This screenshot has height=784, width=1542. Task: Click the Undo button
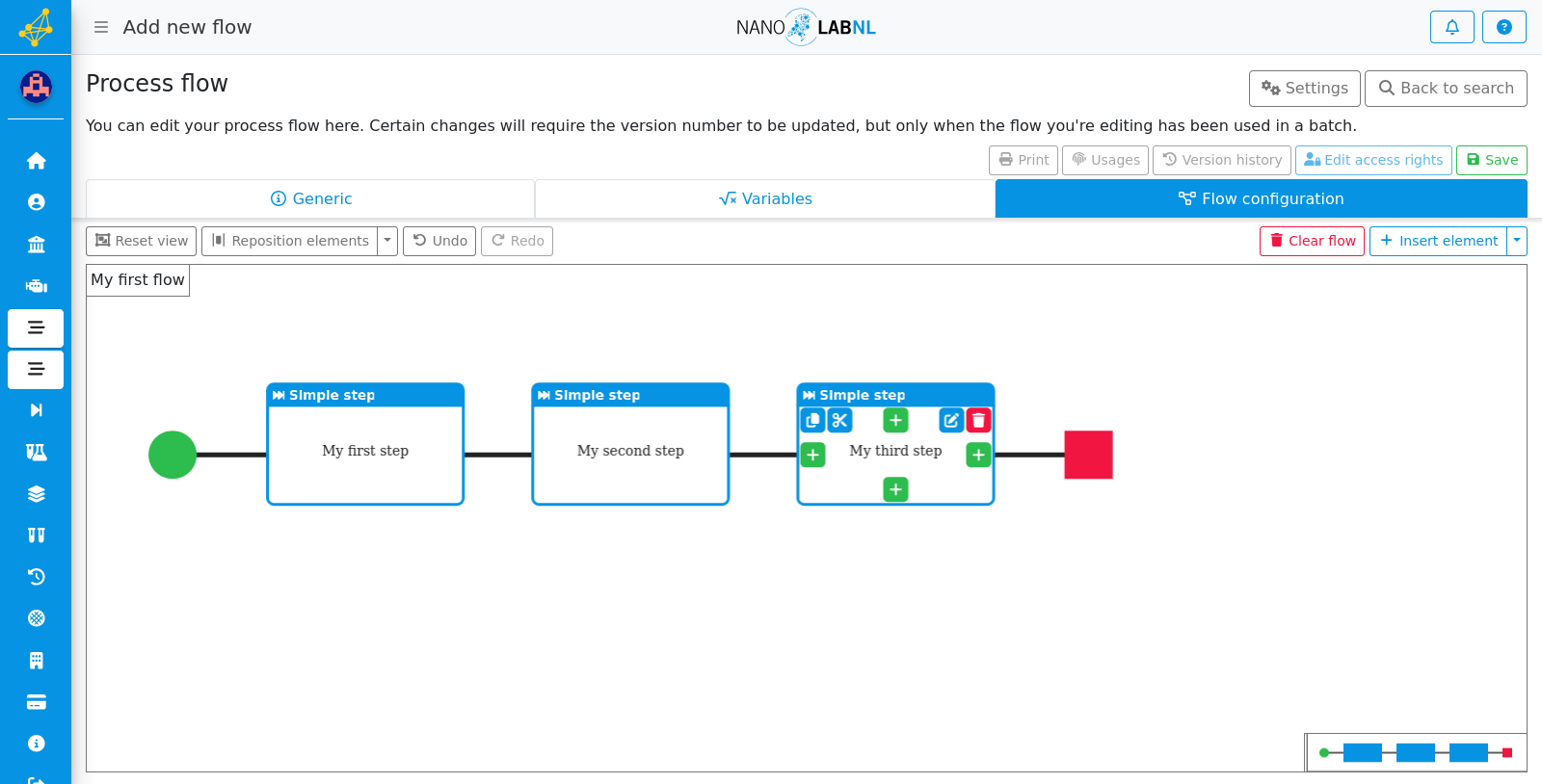tap(439, 241)
